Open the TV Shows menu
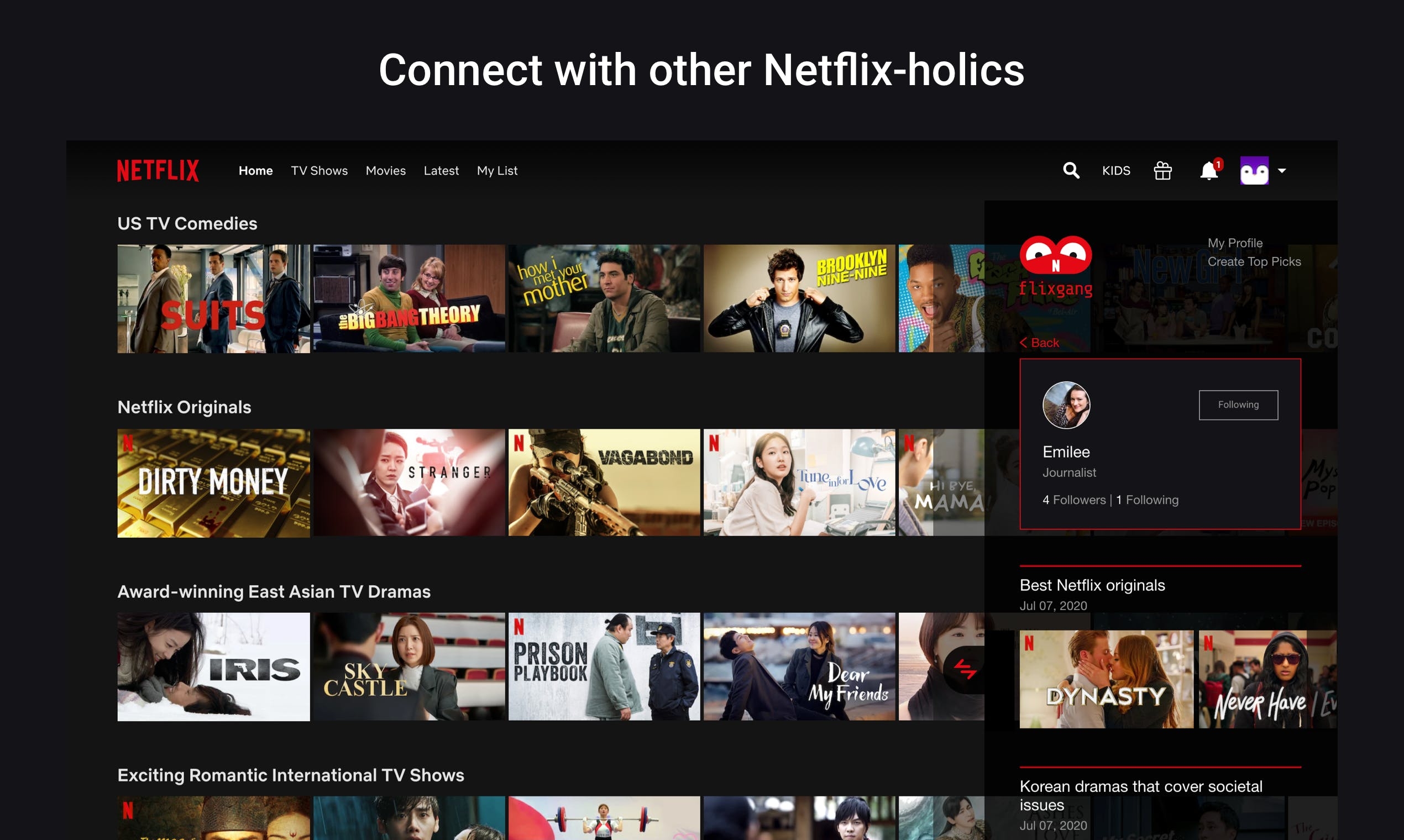This screenshot has height=840, width=1404. click(x=319, y=170)
